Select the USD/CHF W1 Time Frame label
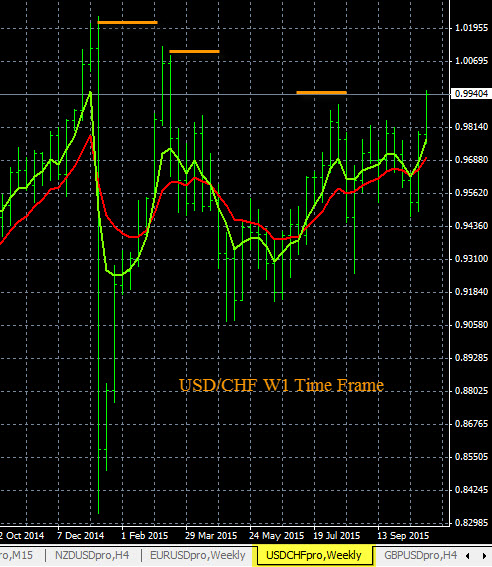Screen dimensions: 492x567 (x=281, y=385)
